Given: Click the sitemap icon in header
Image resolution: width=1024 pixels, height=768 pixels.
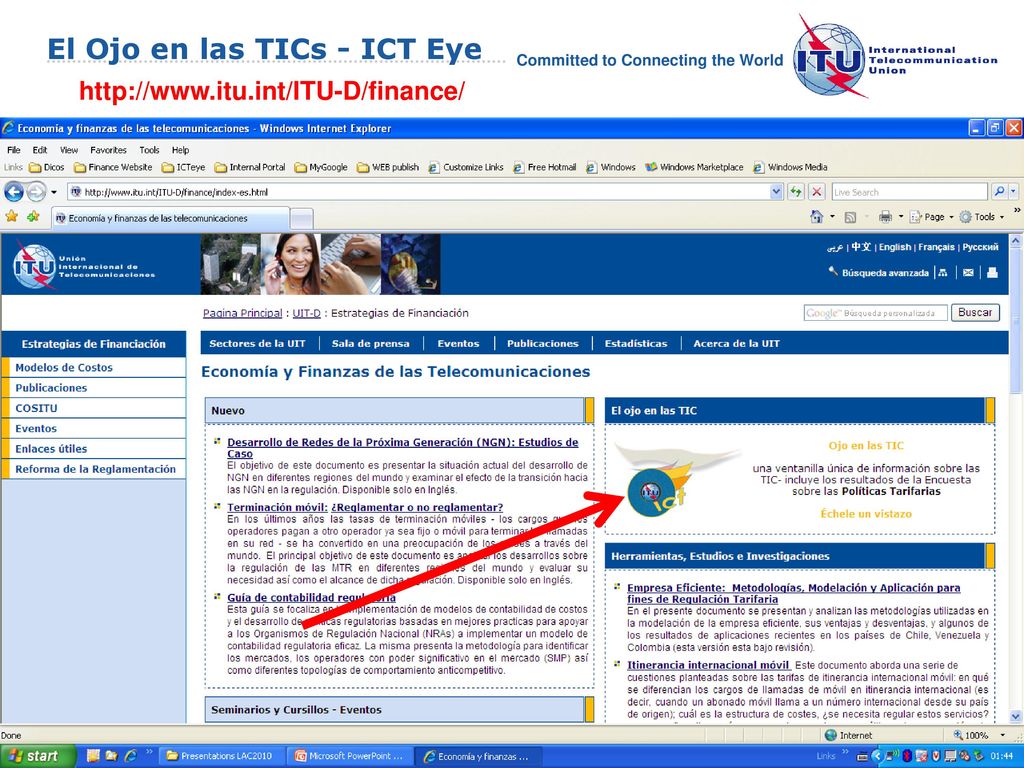Looking at the screenshot, I should [943, 272].
